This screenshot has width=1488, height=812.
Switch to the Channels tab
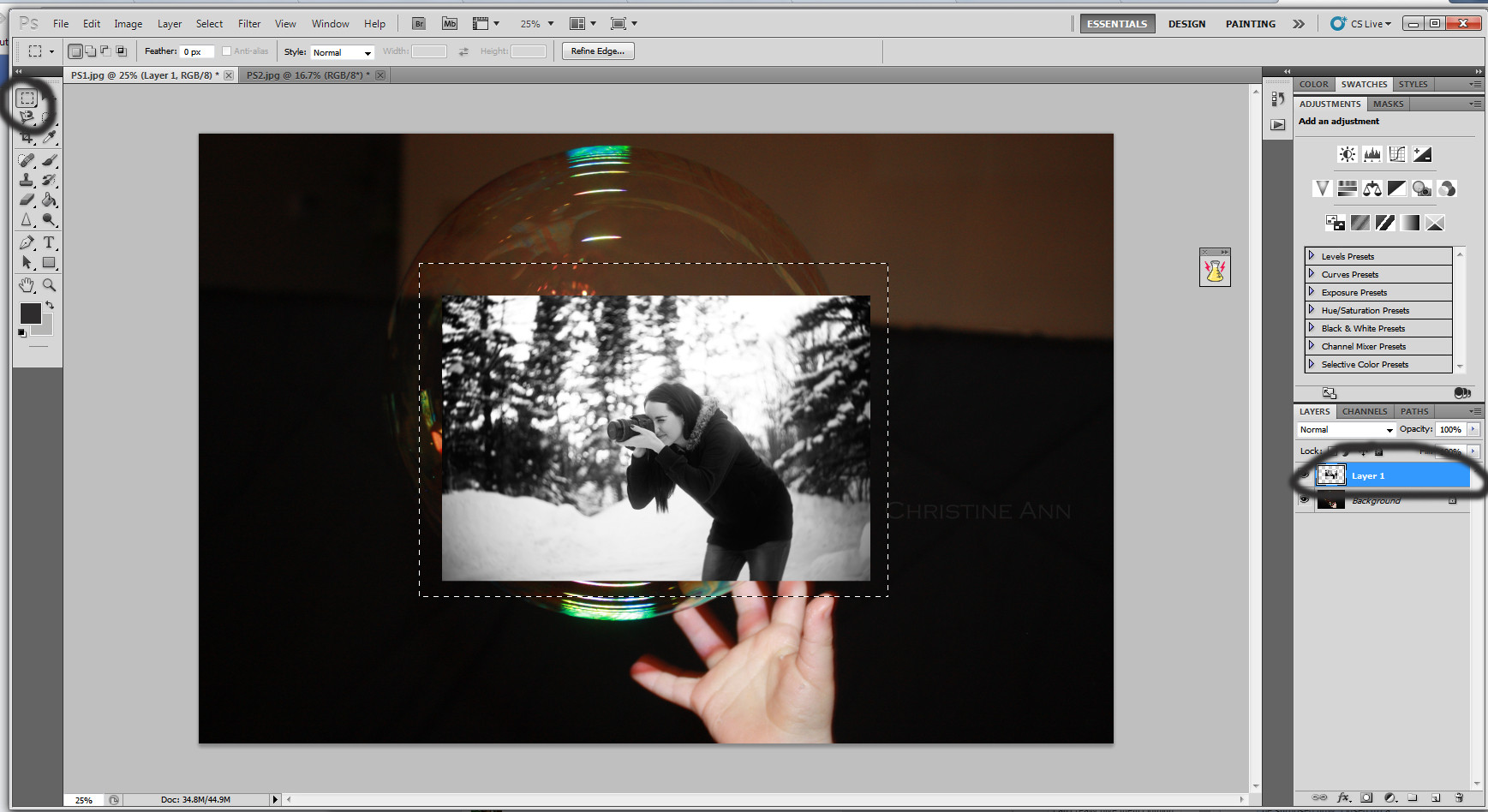click(x=1365, y=411)
